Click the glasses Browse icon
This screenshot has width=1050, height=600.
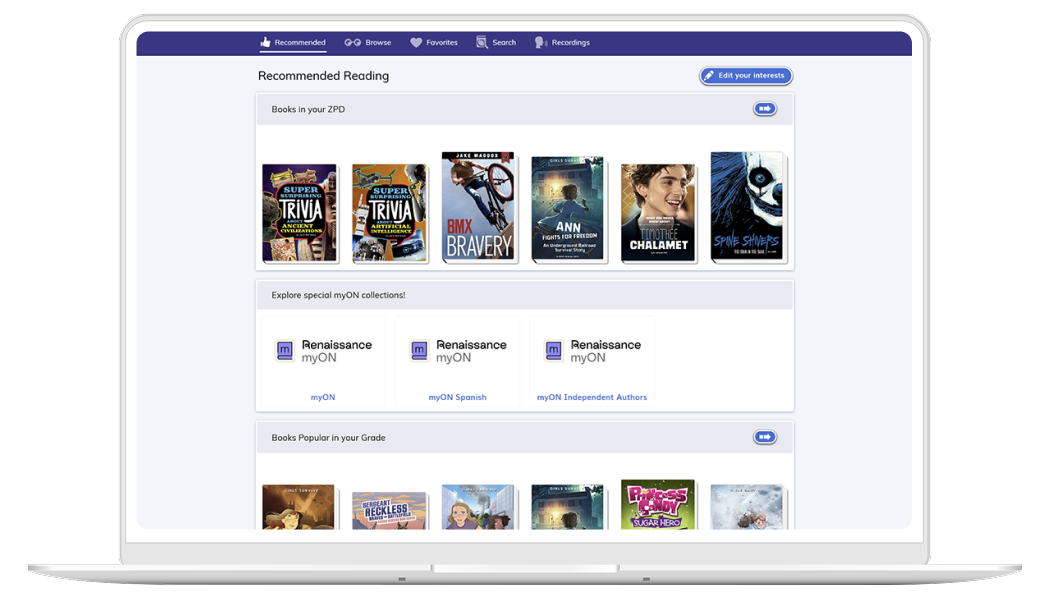click(352, 43)
